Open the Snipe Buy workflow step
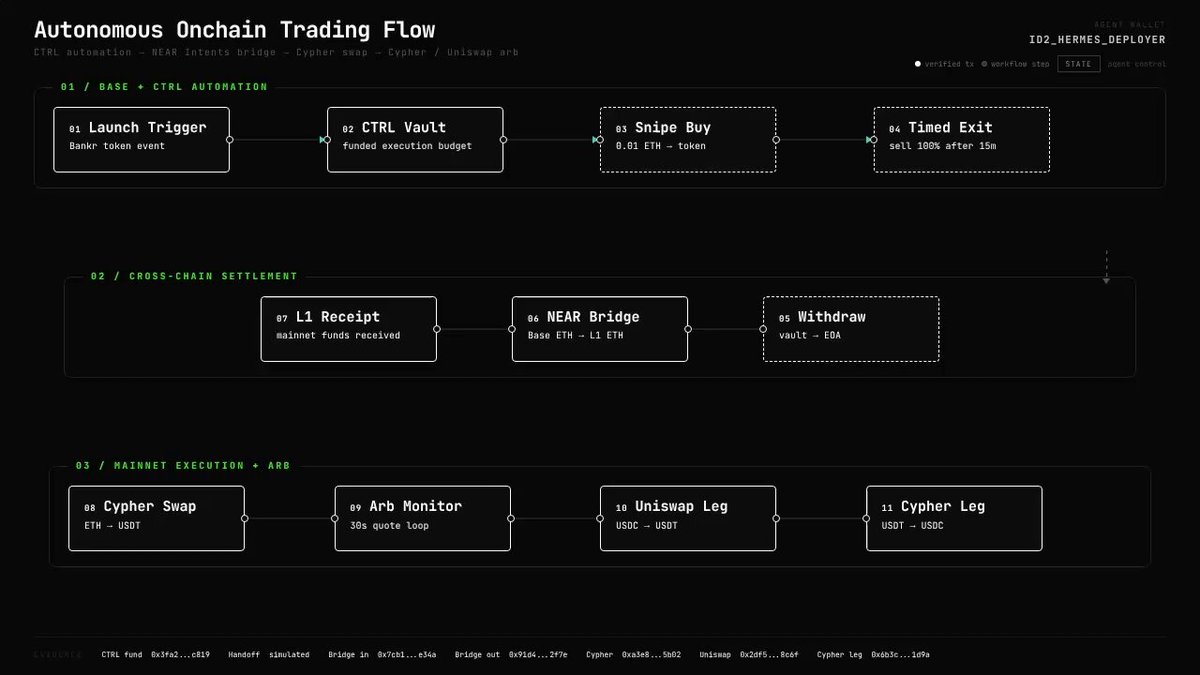The height and width of the screenshot is (675, 1200). click(x=688, y=140)
